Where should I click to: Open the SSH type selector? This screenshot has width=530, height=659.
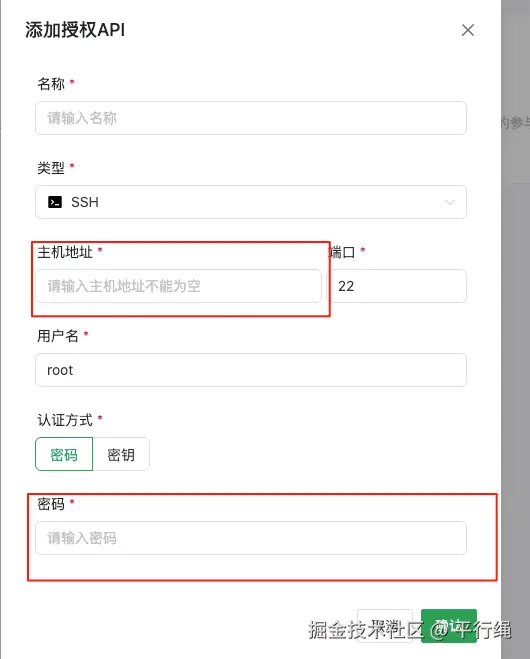251,202
